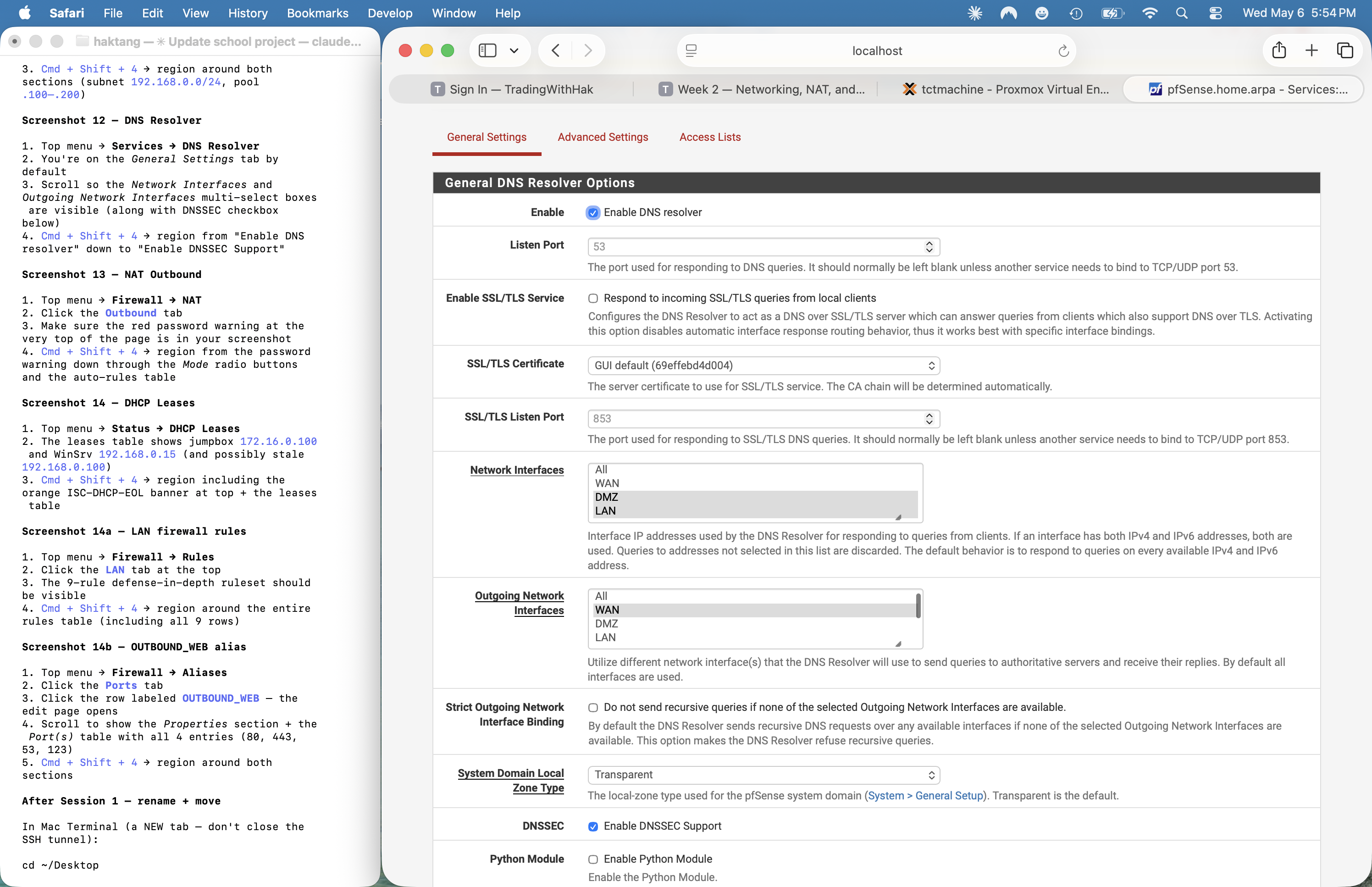Toggle Enable Python Module checkbox

point(592,859)
